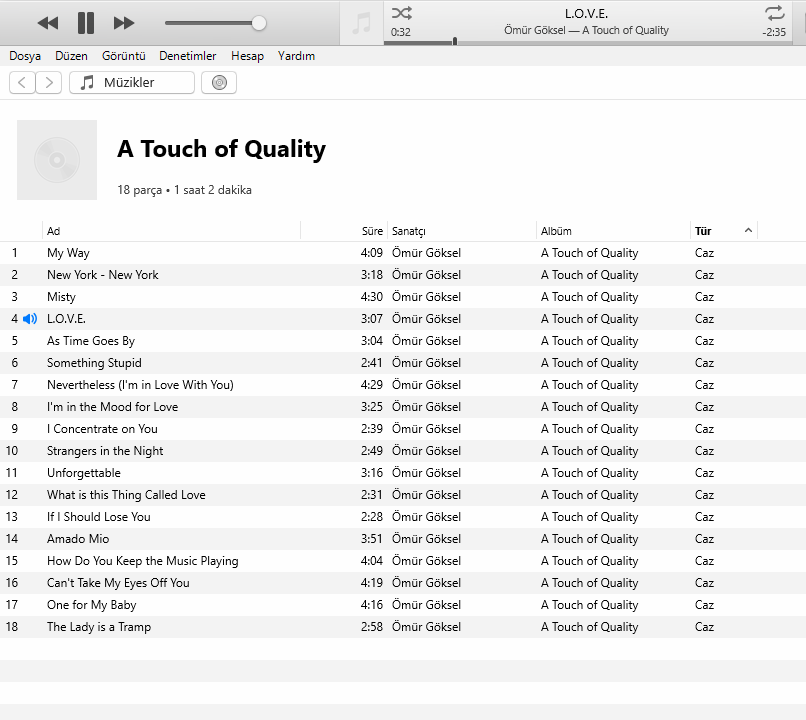Select the song Unforgettable
806x720 pixels.
(x=84, y=473)
